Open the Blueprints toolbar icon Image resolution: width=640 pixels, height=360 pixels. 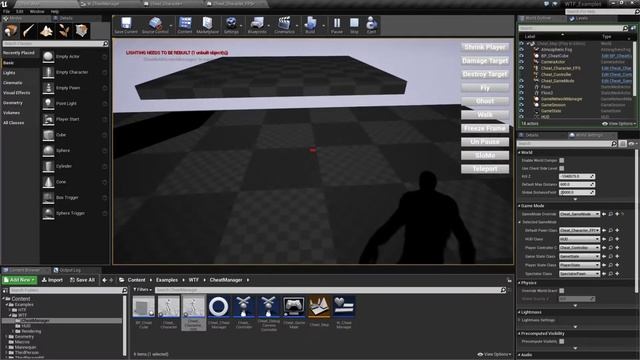[x=257, y=25]
